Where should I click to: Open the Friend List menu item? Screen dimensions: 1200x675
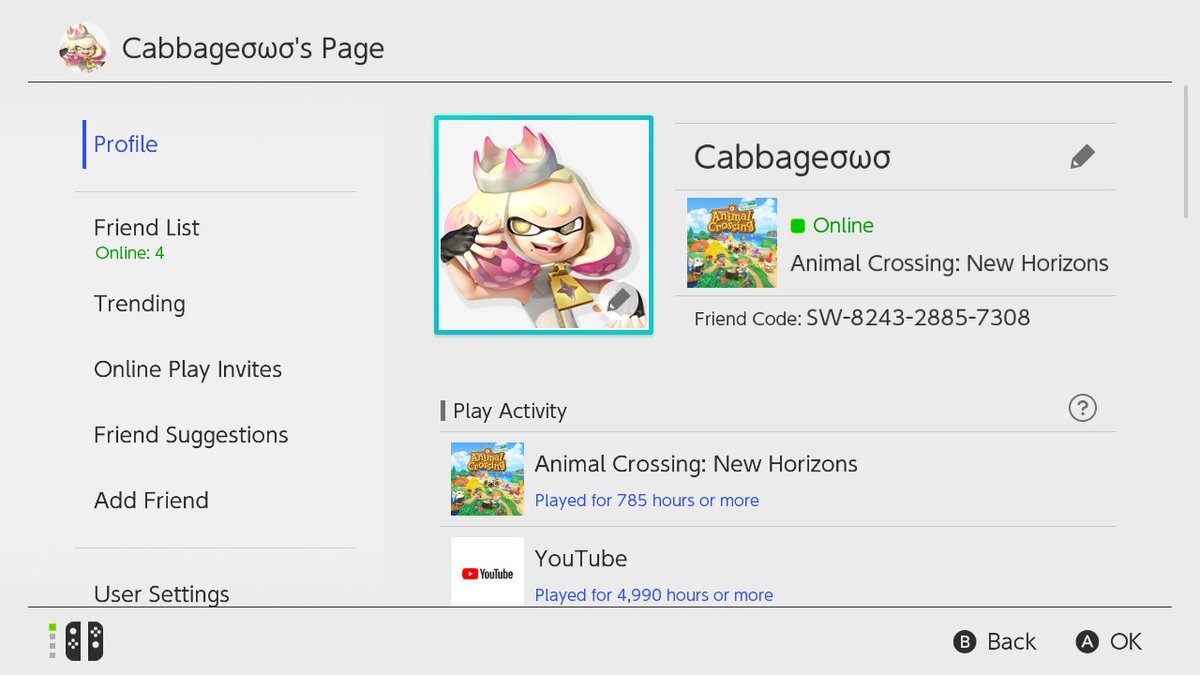coord(146,228)
